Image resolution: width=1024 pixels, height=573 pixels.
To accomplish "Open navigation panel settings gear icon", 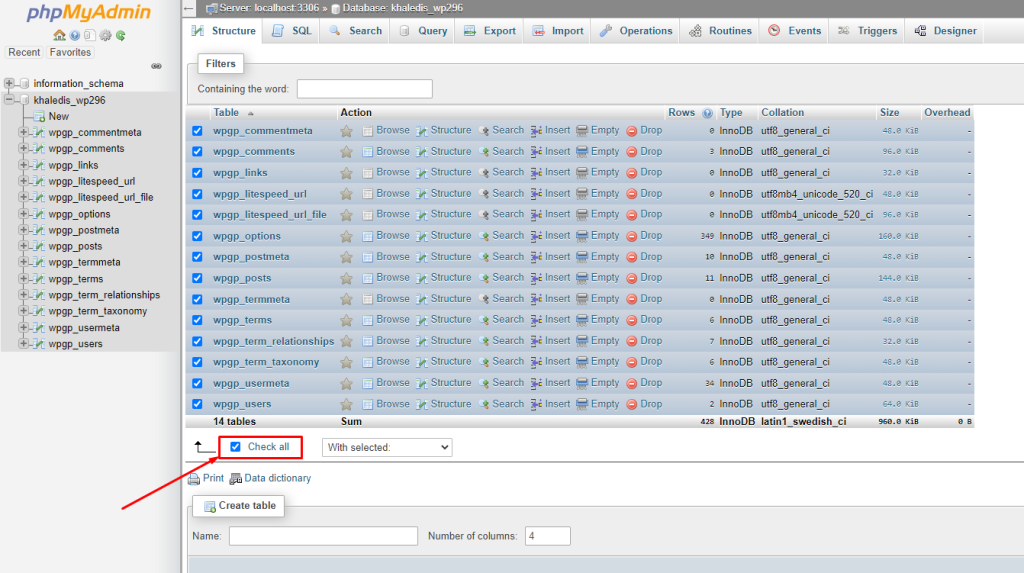I will 105,35.
